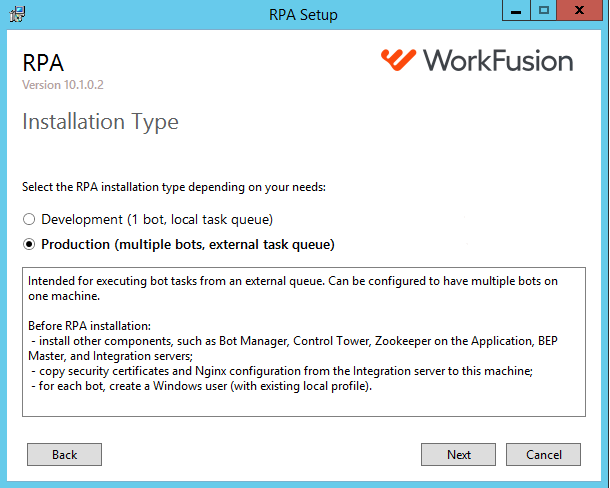Click the 'Development (1 bot, local task queue)' label
610x488 pixels.
pyautogui.click(x=157, y=220)
